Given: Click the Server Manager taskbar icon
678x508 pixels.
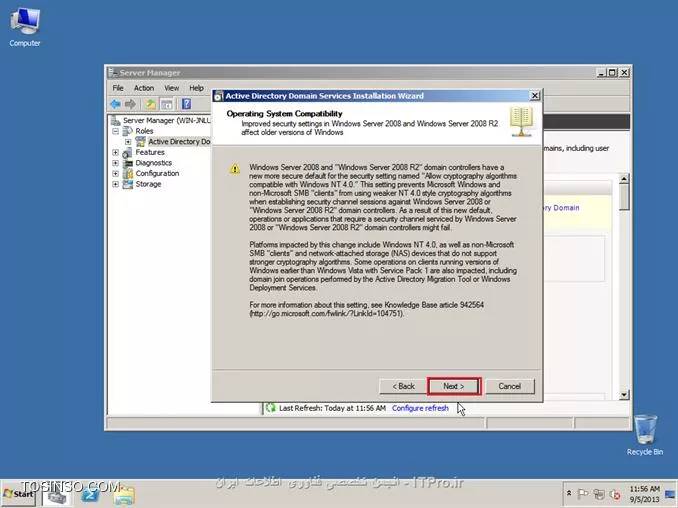Looking at the screenshot, I should (x=57, y=495).
